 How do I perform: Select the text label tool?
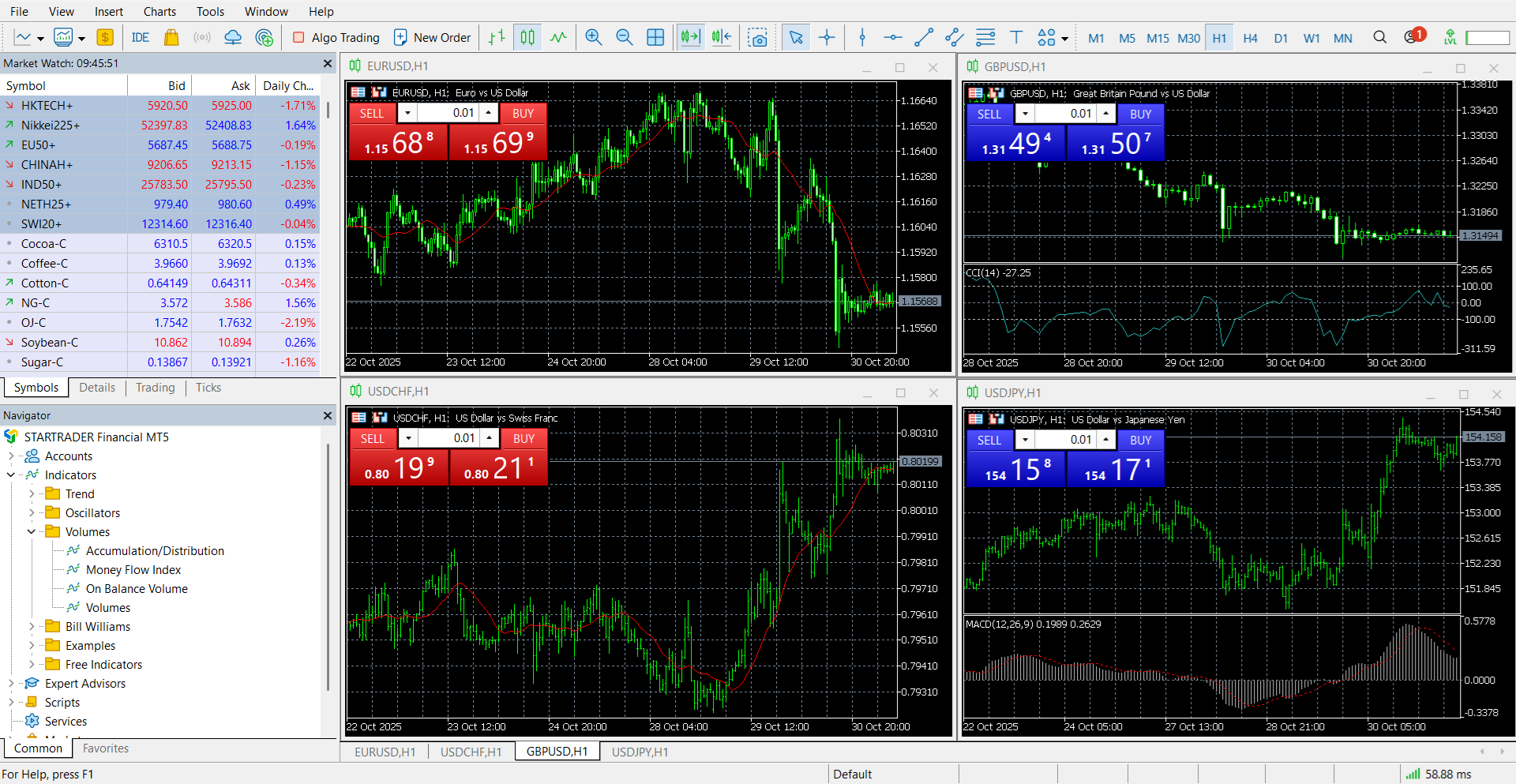pos(1016,37)
